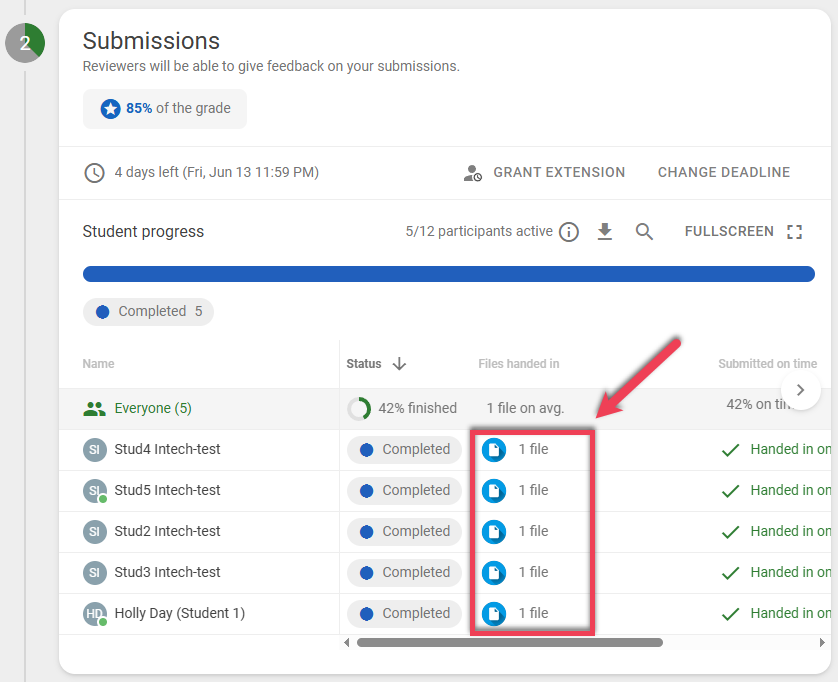Image resolution: width=838 pixels, height=682 pixels.
Task: Click the person icon beside GRANT EXTENSION
Action: pyautogui.click(x=473, y=172)
